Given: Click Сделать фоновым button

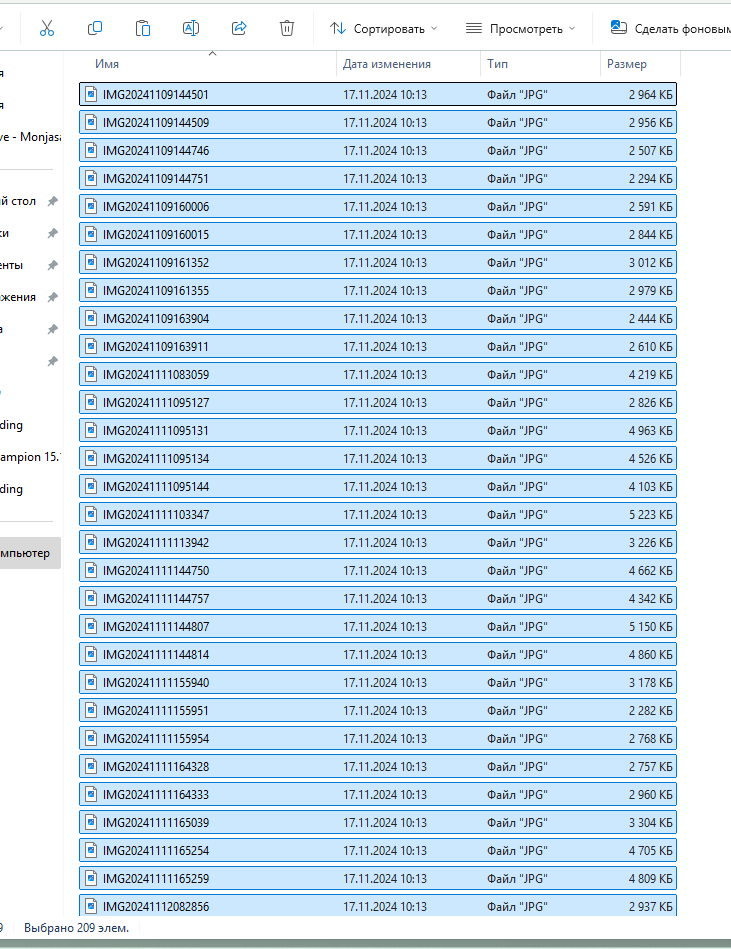Looking at the screenshot, I should (670, 28).
